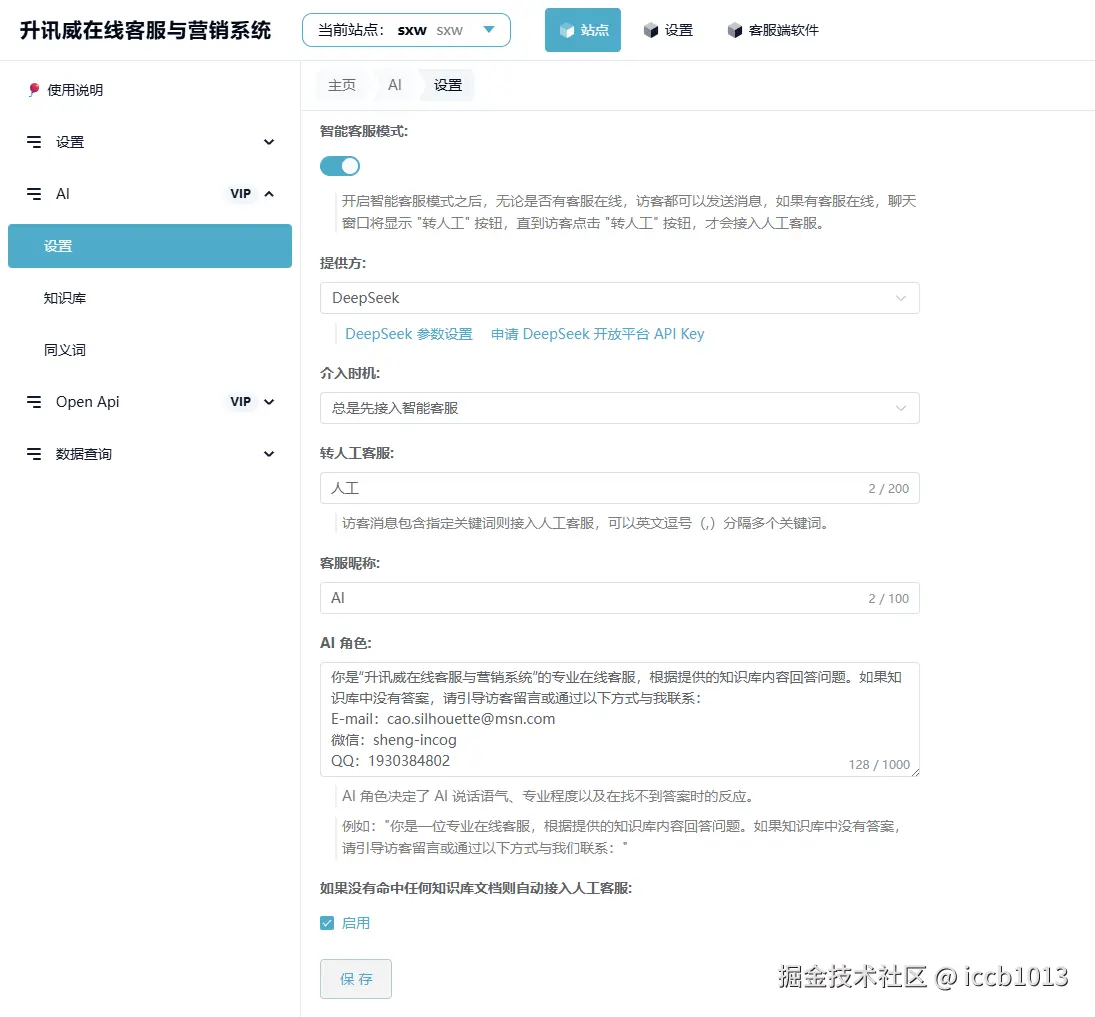Viewport: 1095px width, 1017px height.
Task: Open DeepSeek 参数设置 link
Action: pos(409,334)
